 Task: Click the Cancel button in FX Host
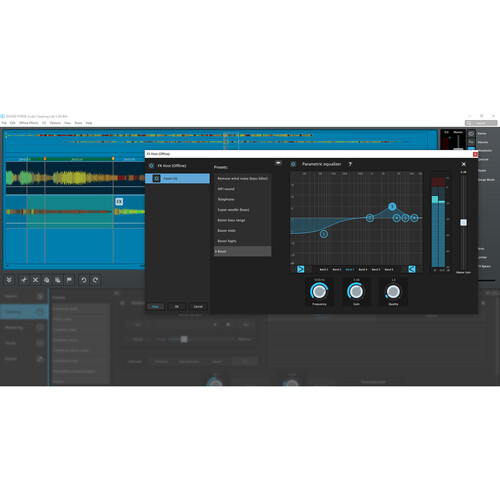[x=198, y=306]
